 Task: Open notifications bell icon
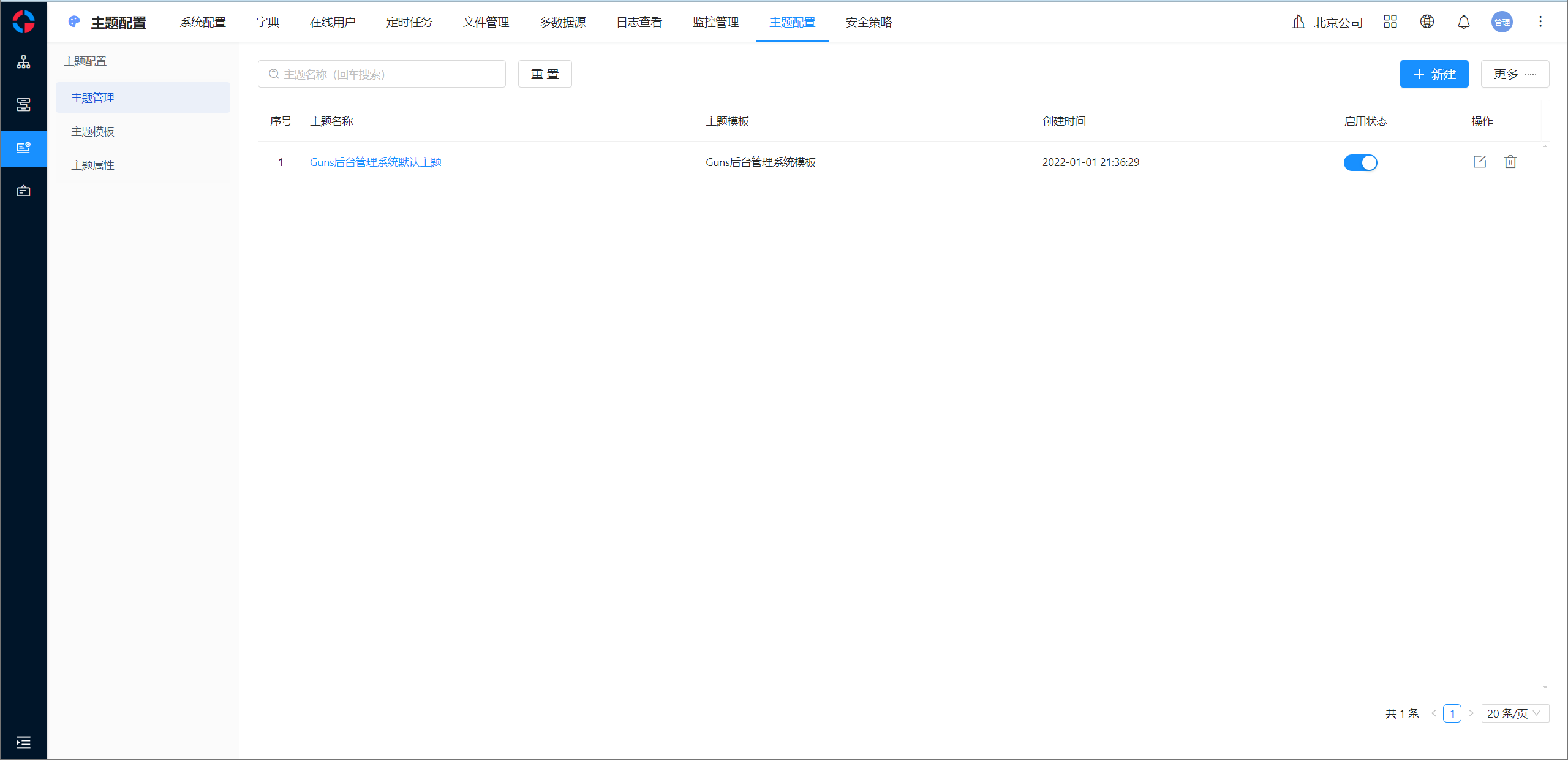(1464, 23)
